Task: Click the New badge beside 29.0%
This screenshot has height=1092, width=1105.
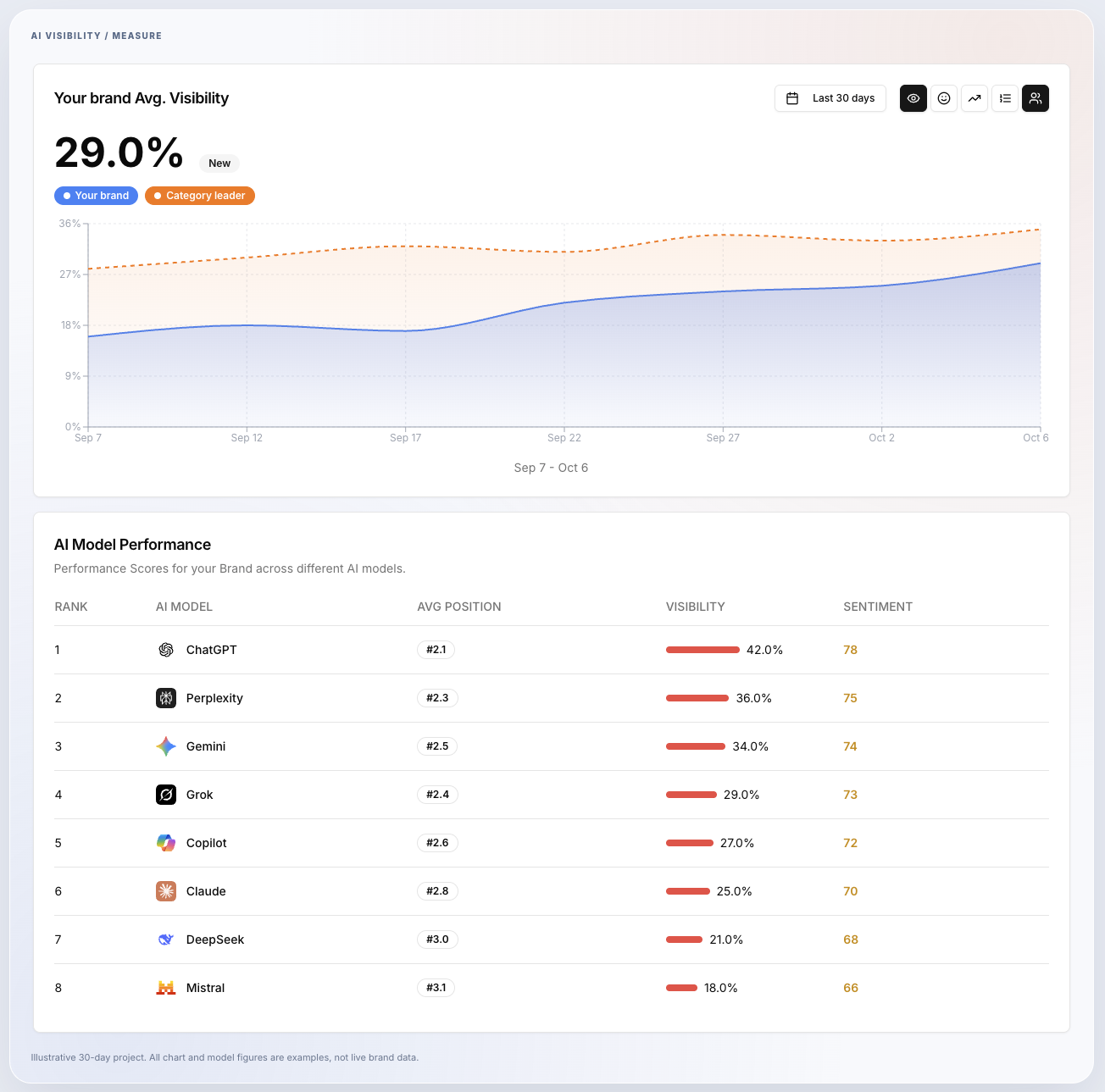Action: point(219,164)
